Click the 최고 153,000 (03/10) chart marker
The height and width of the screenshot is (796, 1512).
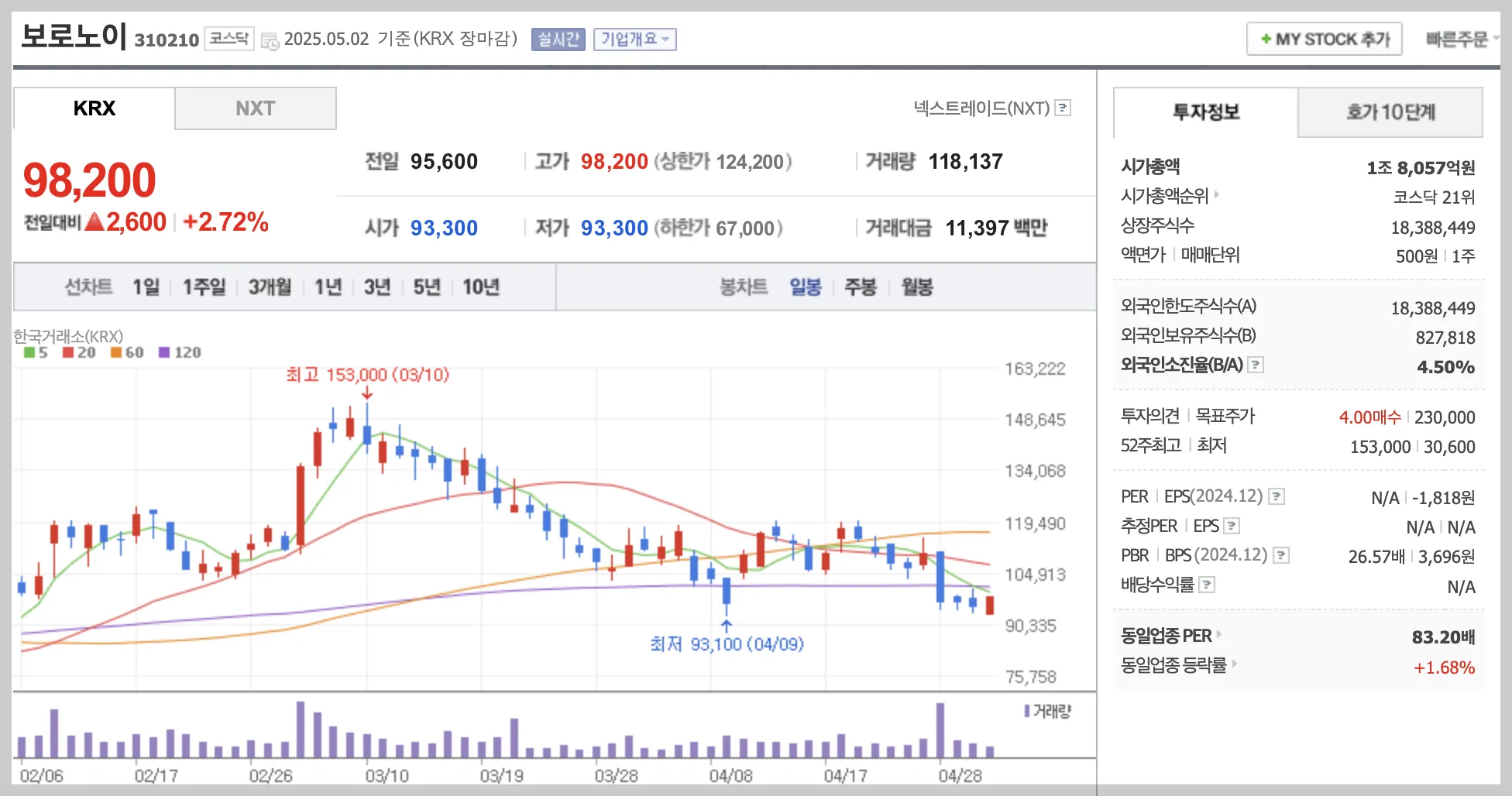coord(367,375)
